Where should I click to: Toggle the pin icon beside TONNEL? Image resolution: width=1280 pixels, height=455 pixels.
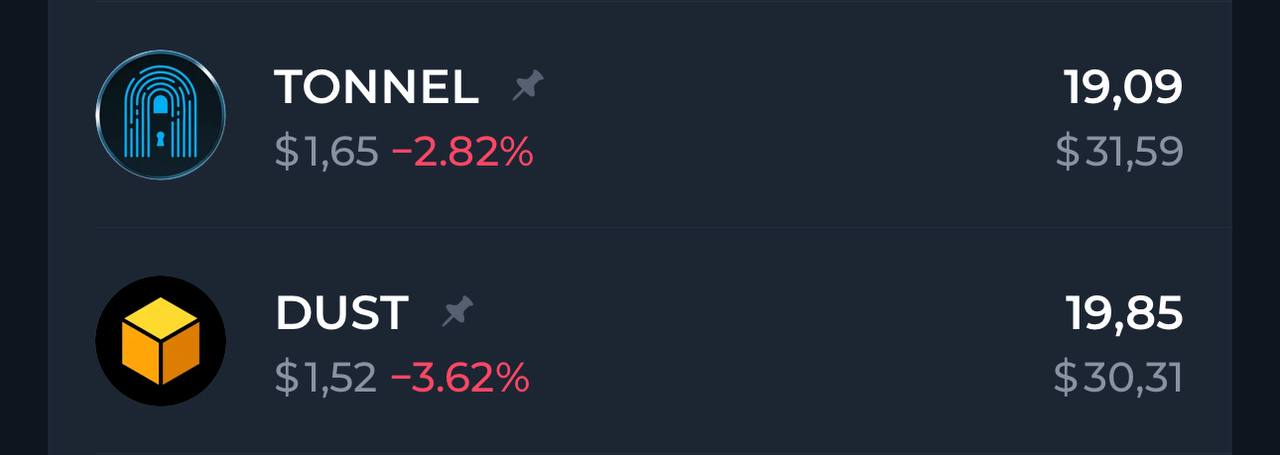[x=527, y=88]
